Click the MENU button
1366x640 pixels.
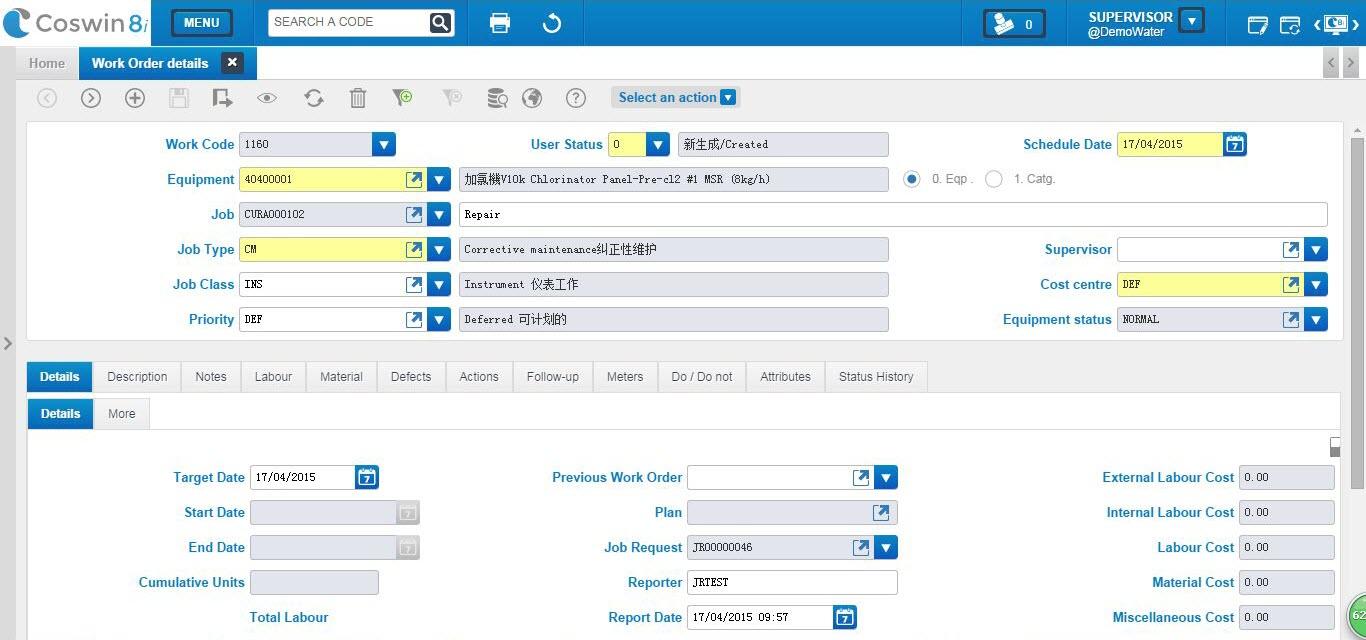(202, 23)
